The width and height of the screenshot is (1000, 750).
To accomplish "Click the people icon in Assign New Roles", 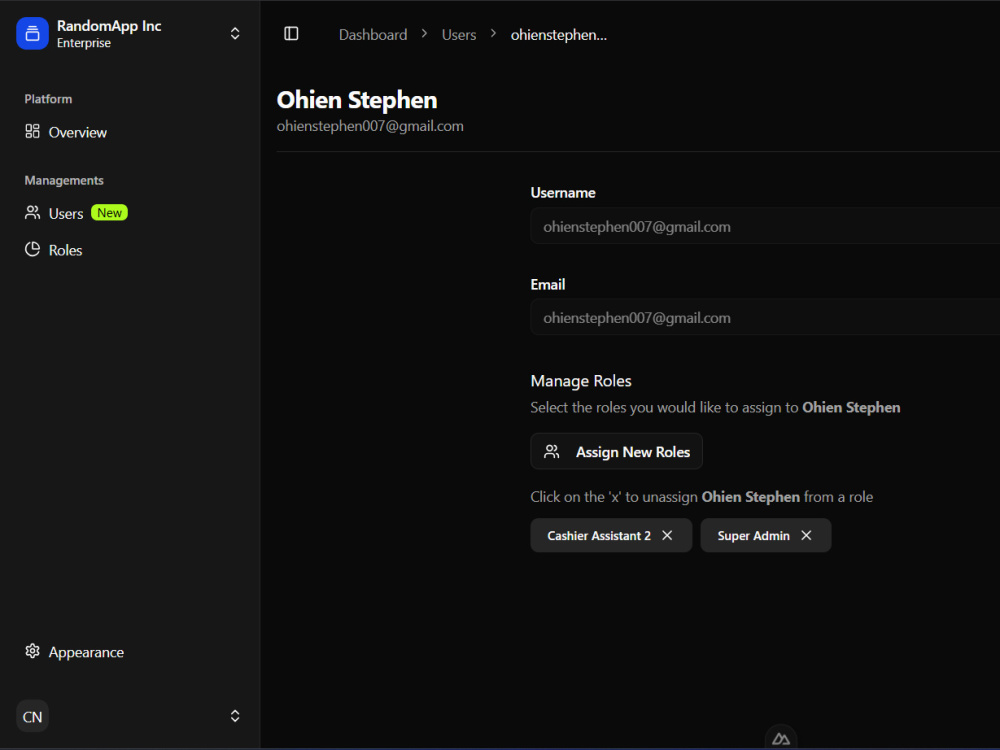I will pos(552,452).
